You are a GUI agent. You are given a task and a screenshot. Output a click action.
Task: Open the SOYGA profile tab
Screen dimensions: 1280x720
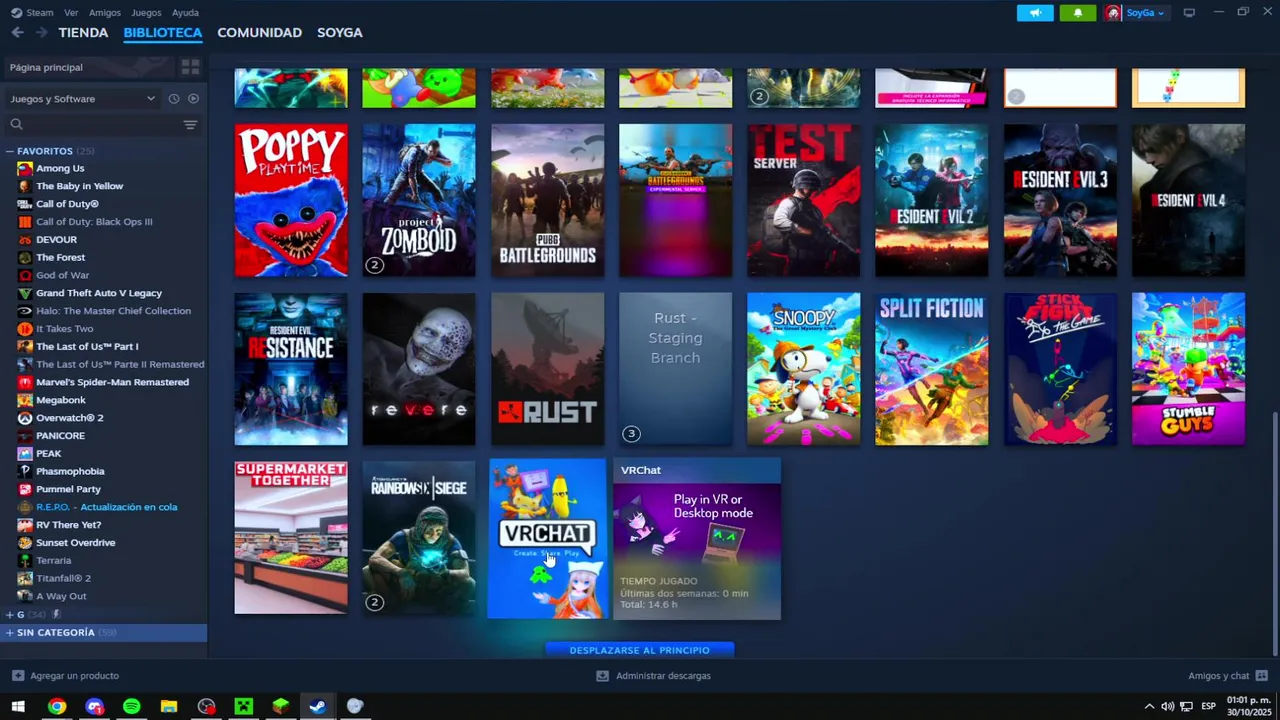[x=340, y=32]
